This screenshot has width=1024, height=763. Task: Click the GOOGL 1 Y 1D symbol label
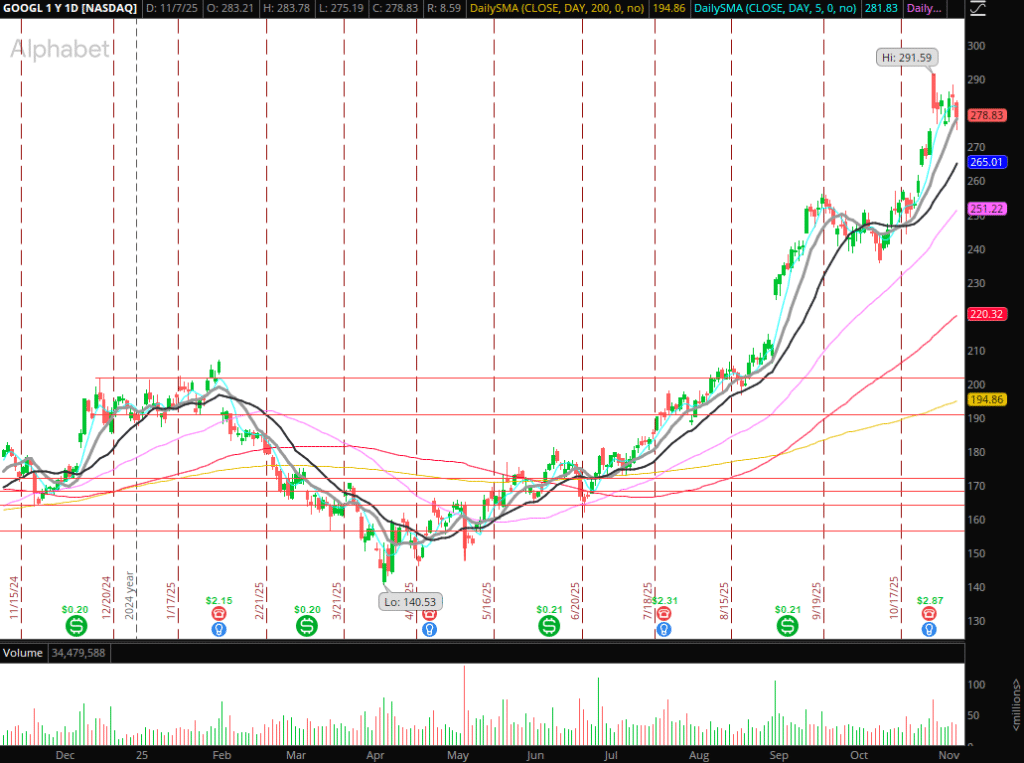[x=67, y=9]
